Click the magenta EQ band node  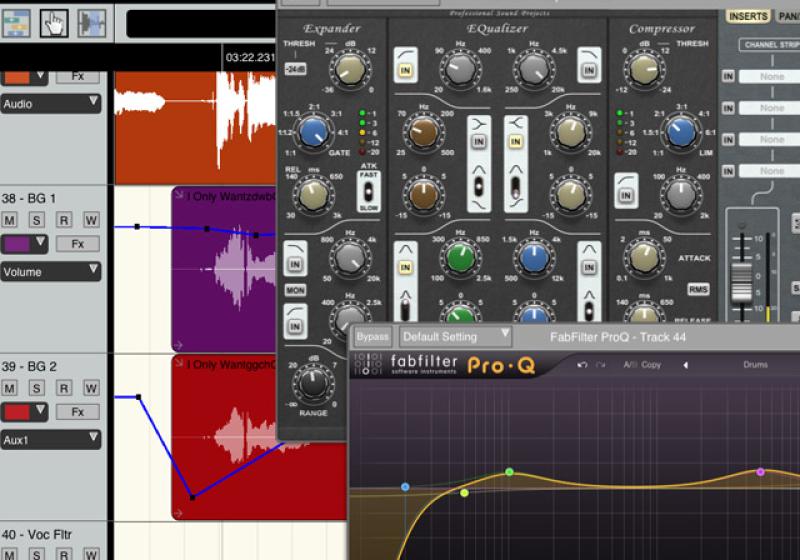point(761,472)
